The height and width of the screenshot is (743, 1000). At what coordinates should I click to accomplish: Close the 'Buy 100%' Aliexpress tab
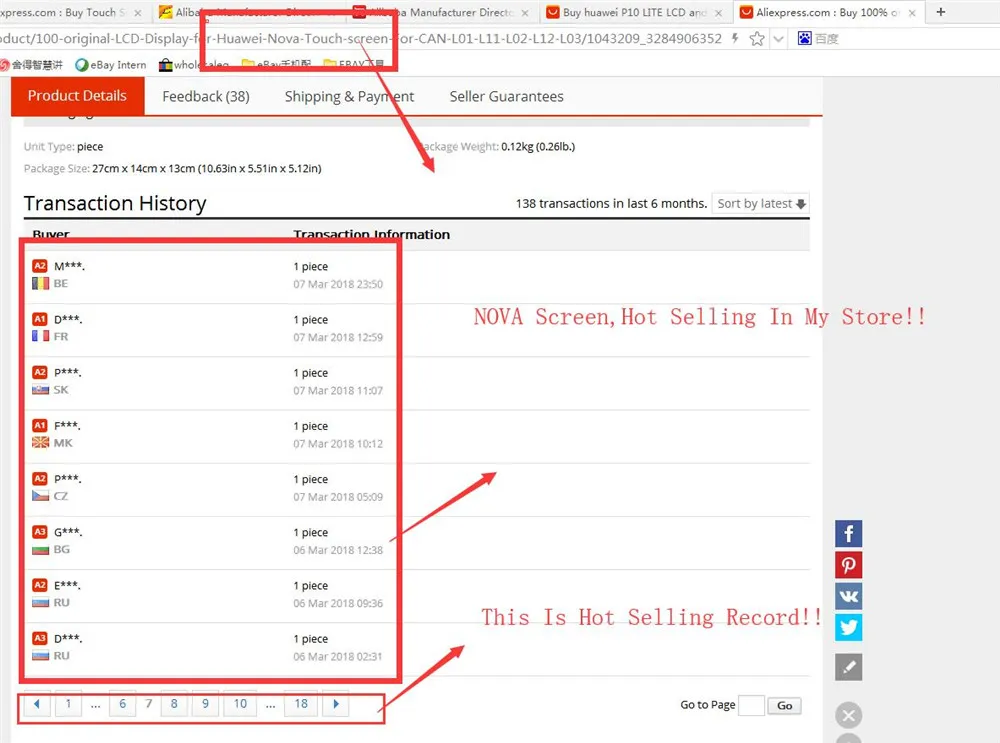(912, 13)
